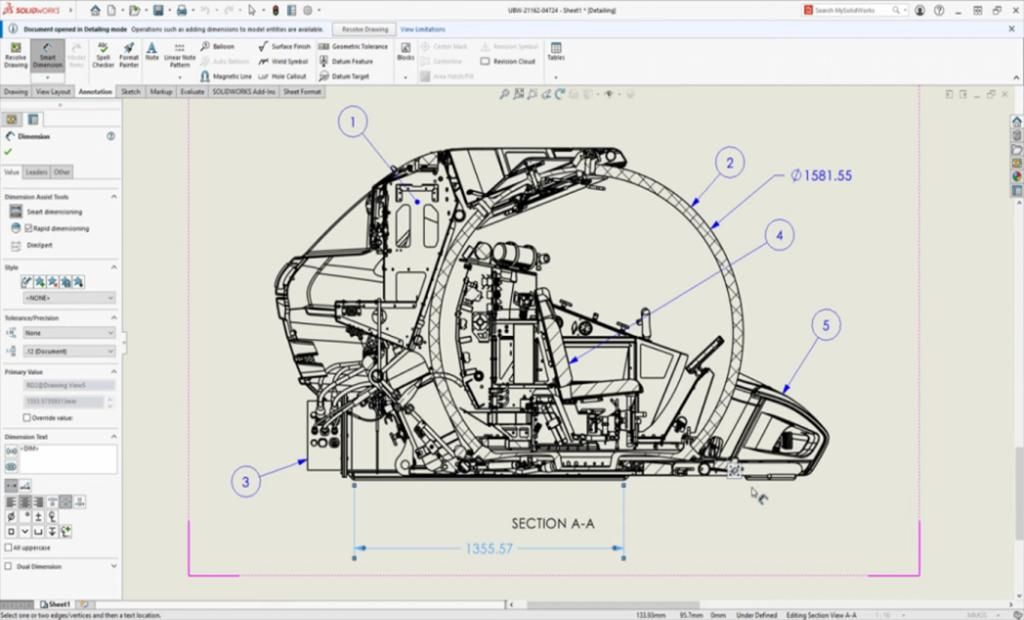
Task: Click the Rebuild traffic light icon
Action: coord(276,10)
